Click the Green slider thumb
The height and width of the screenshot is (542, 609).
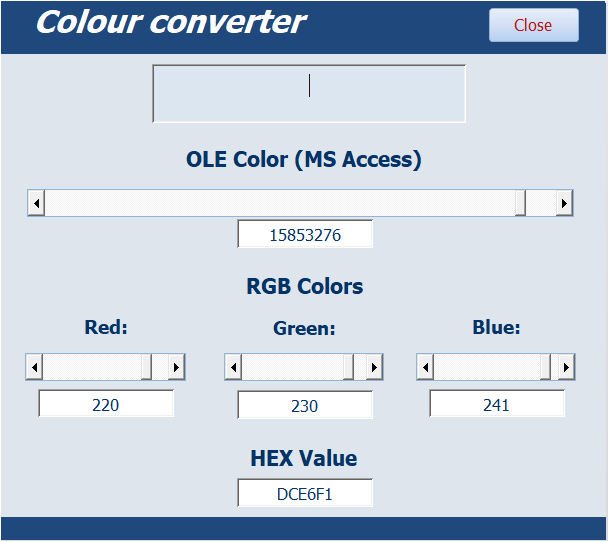pos(348,367)
